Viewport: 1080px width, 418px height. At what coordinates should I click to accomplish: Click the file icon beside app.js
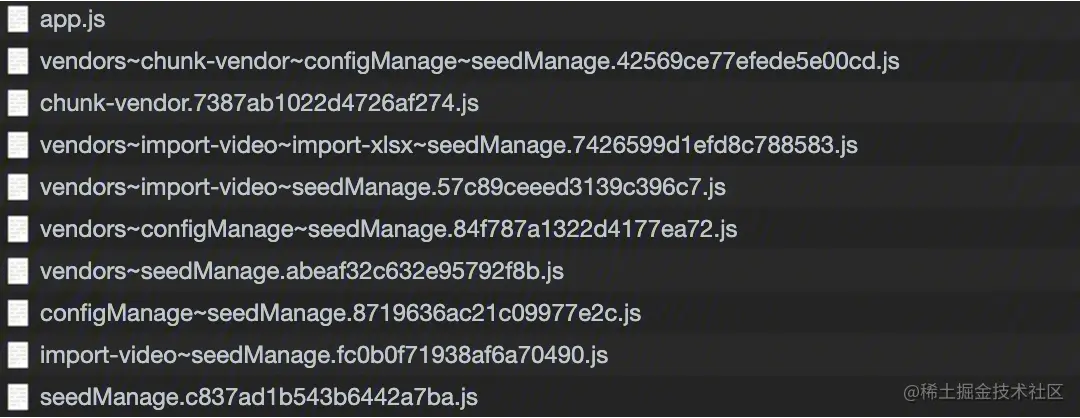coord(16,19)
